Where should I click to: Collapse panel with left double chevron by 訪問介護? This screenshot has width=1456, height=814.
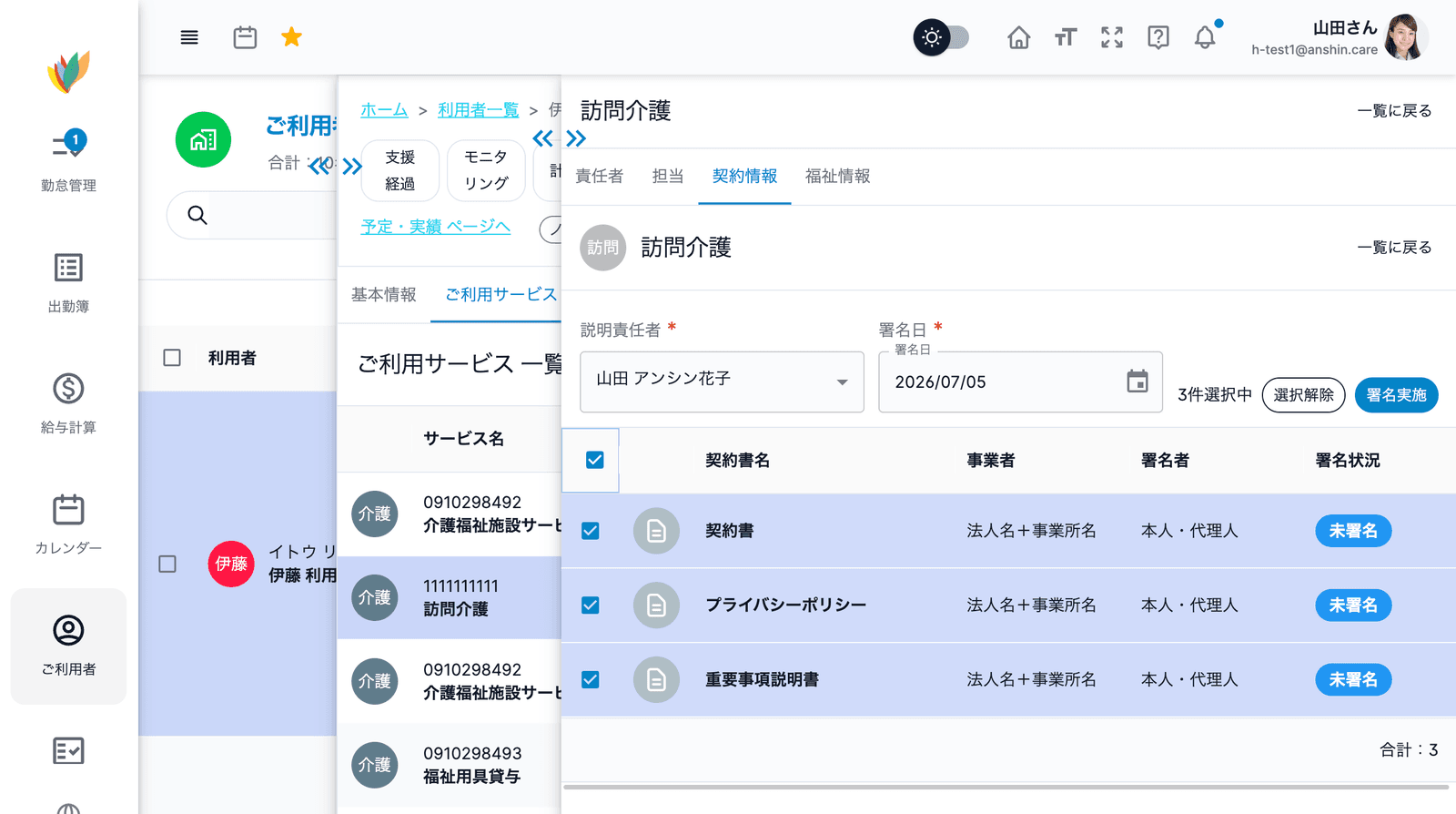542,138
